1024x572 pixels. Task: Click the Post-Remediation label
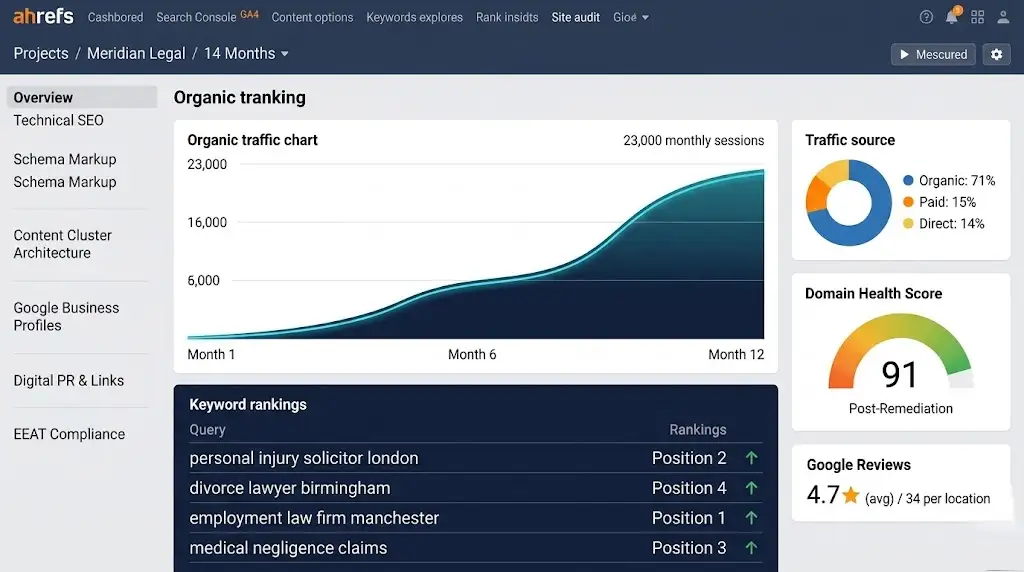point(901,409)
